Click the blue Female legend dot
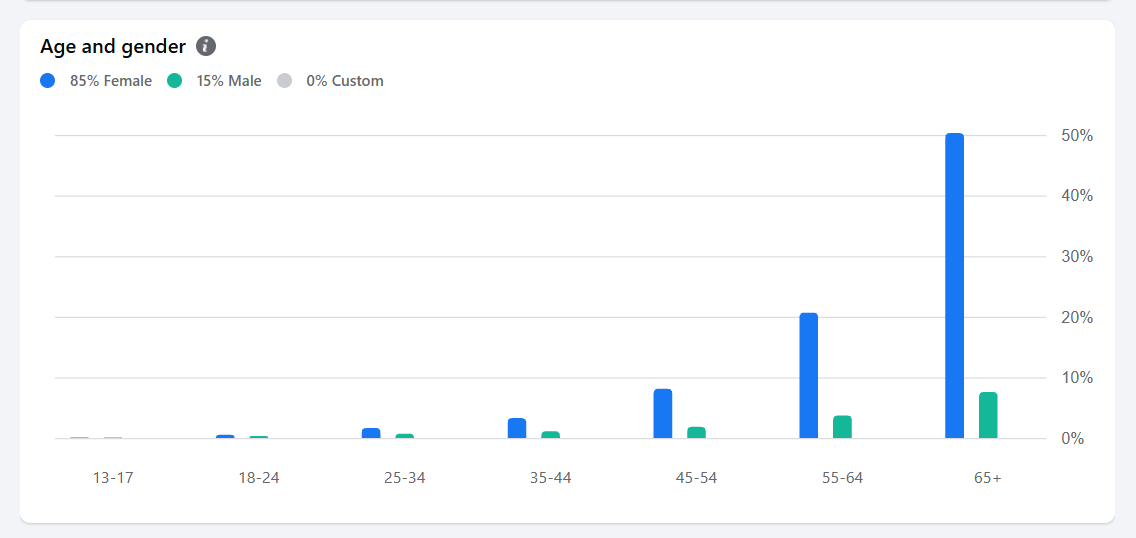1136x538 pixels. click(48, 81)
